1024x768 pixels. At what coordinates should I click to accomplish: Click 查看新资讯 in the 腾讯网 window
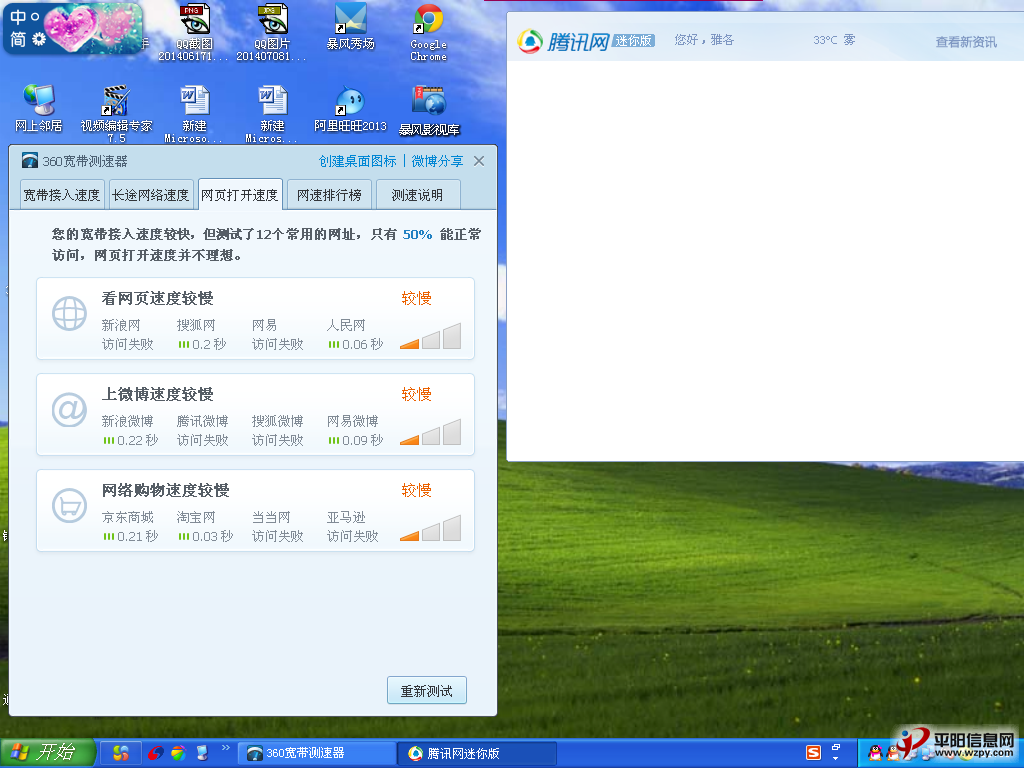pos(966,42)
